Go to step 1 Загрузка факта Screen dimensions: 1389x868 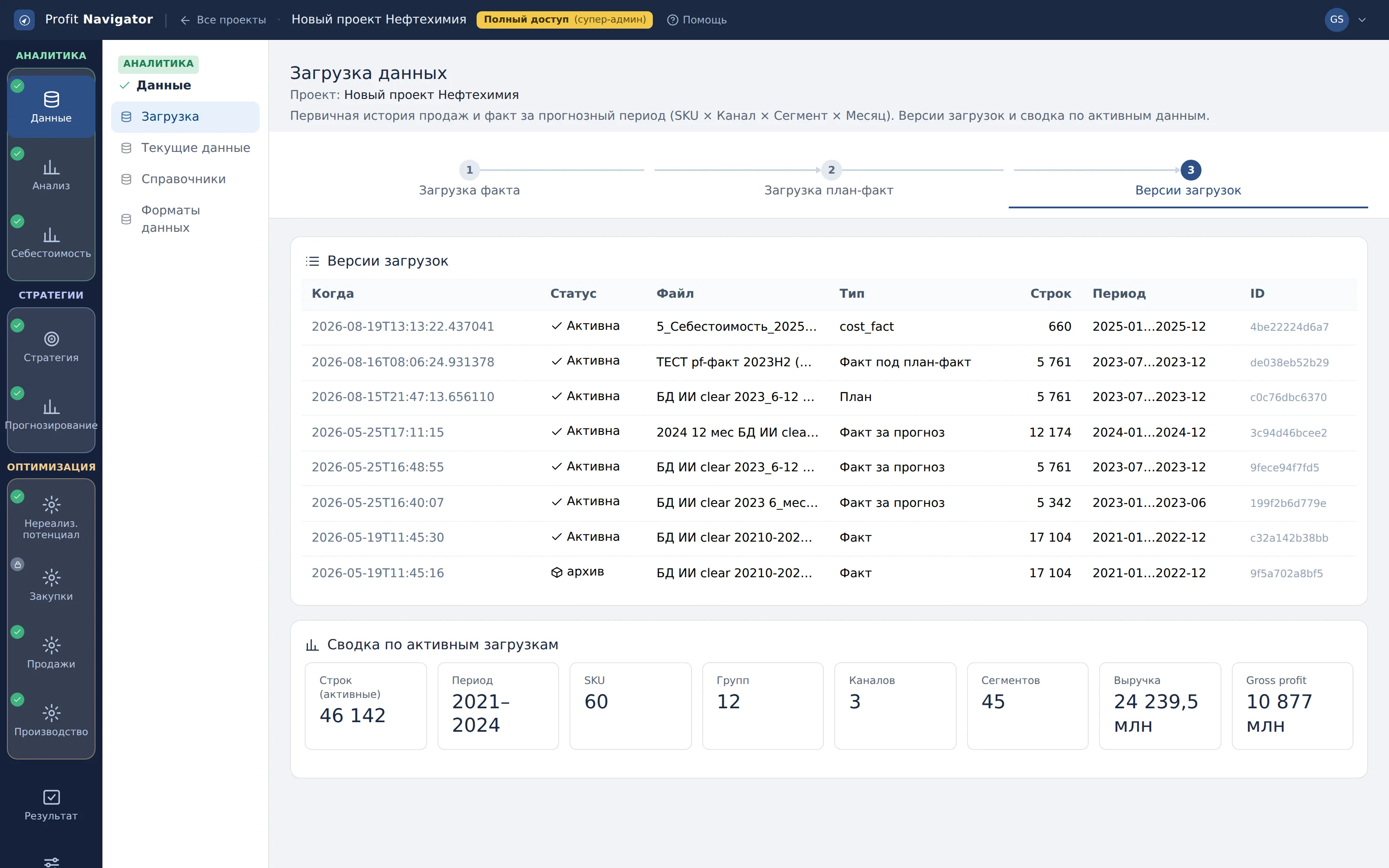[x=469, y=178]
